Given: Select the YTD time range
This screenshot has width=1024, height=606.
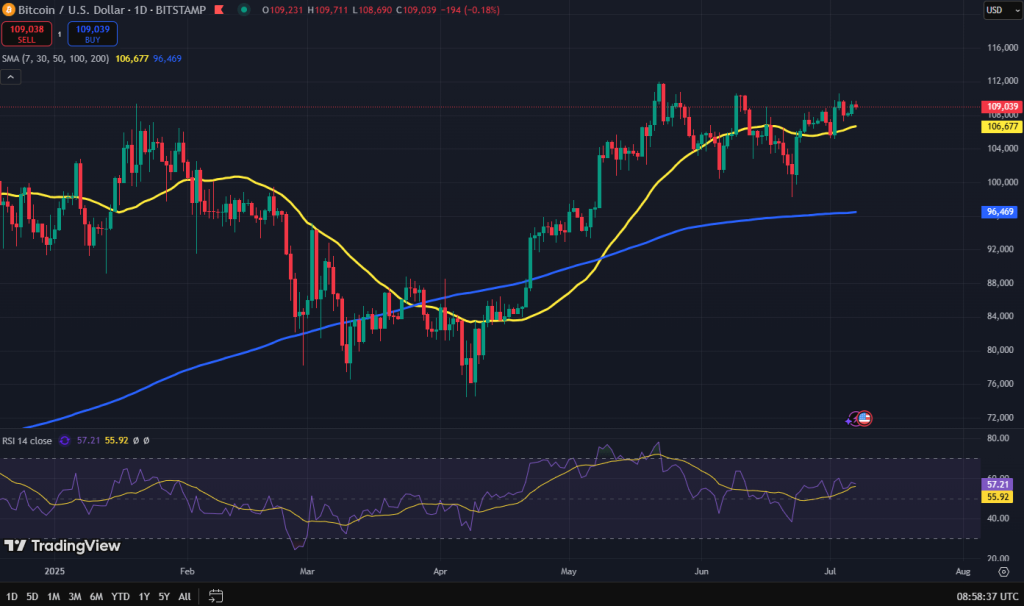Looking at the screenshot, I should [120, 596].
